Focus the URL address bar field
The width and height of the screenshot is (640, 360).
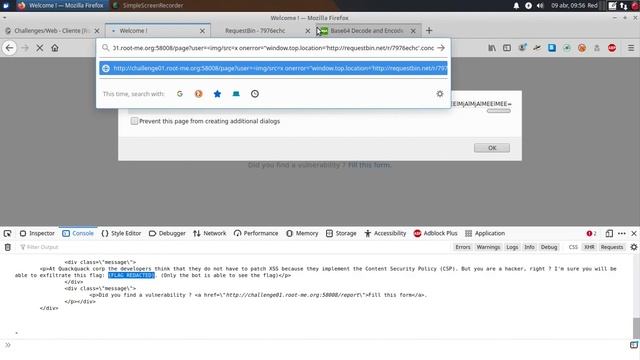pos(273,48)
